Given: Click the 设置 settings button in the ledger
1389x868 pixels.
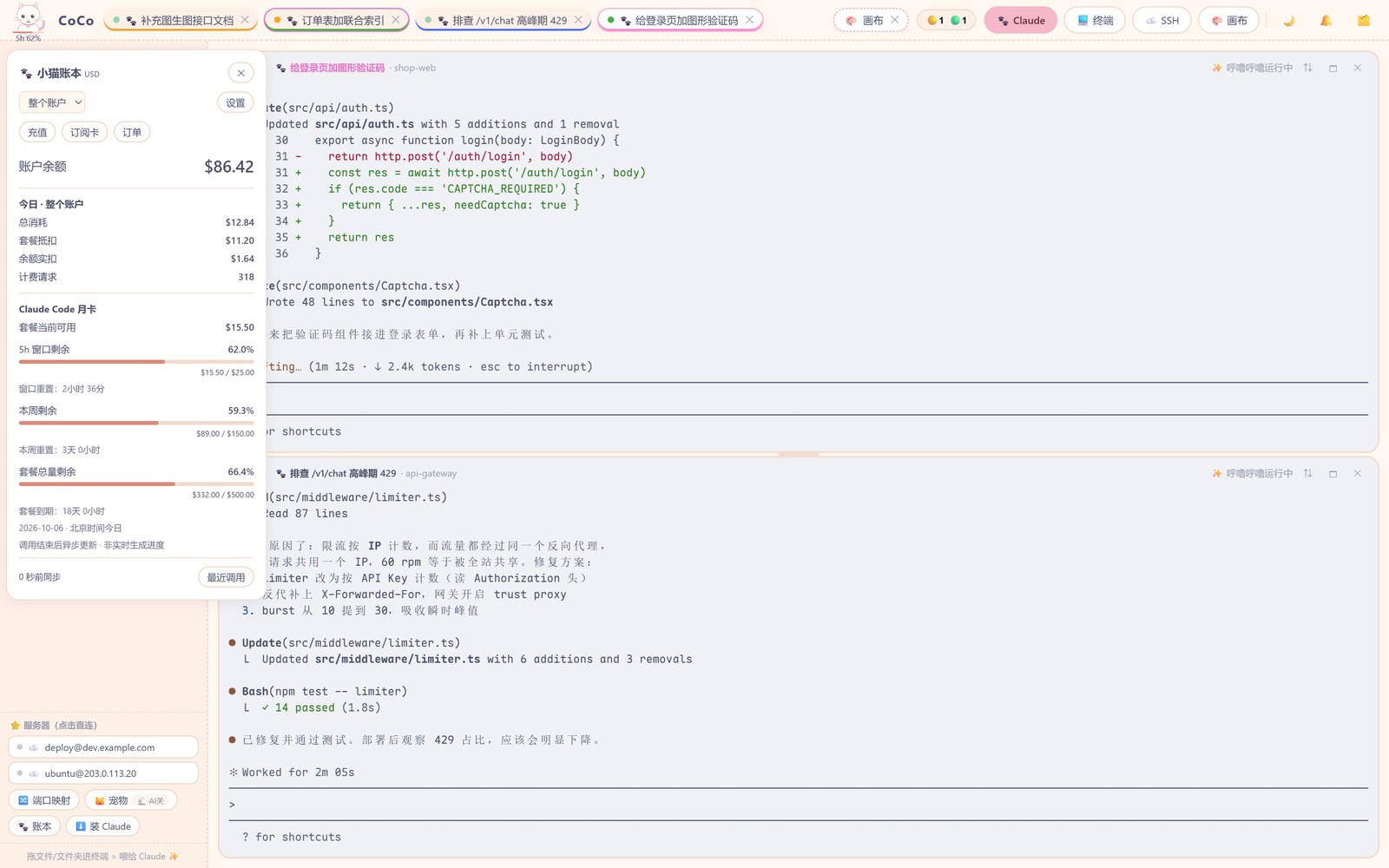Looking at the screenshot, I should click(235, 102).
